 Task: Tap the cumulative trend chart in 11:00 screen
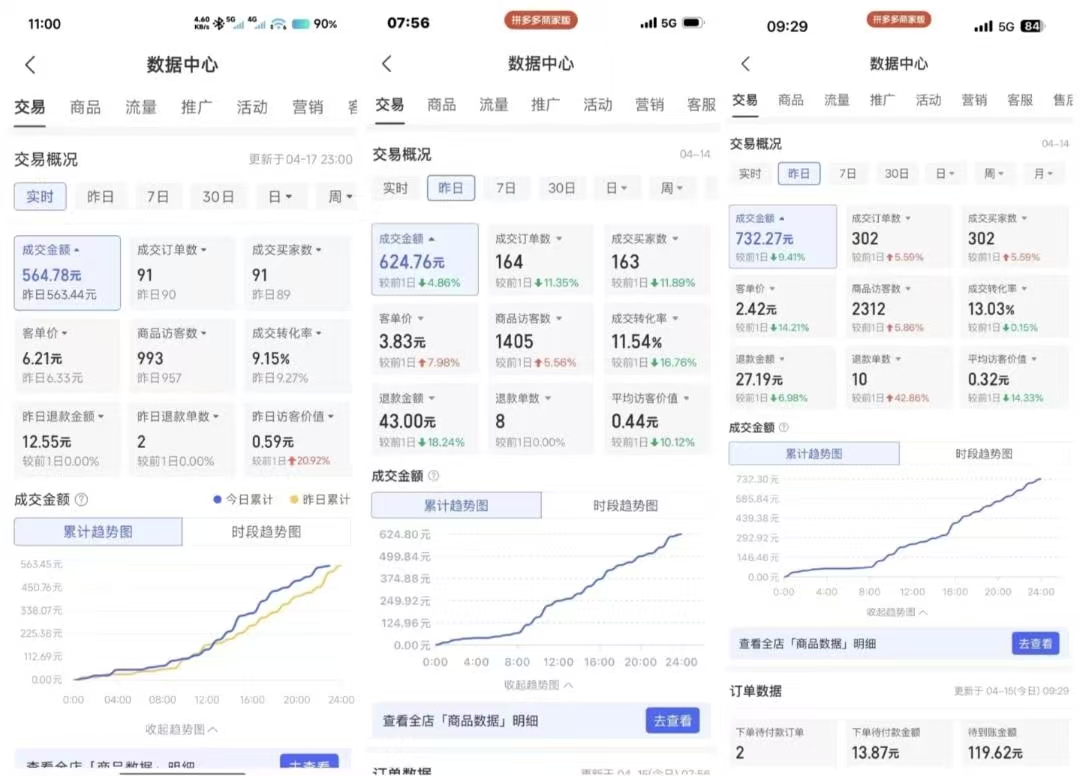187,632
